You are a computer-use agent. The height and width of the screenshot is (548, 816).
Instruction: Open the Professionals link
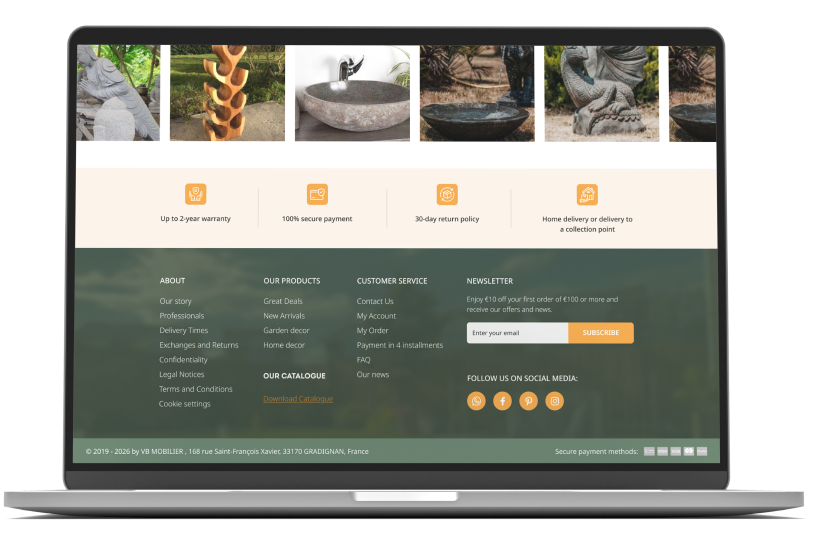click(182, 316)
